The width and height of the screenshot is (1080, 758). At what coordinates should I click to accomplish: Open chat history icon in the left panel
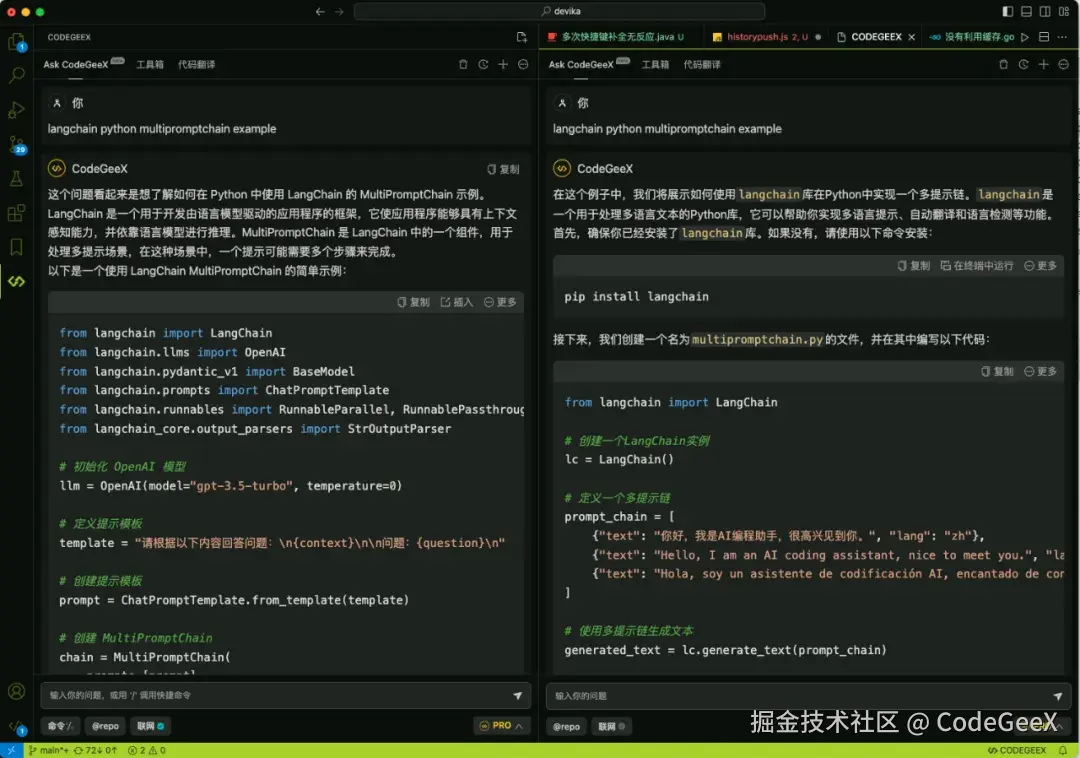coord(484,64)
